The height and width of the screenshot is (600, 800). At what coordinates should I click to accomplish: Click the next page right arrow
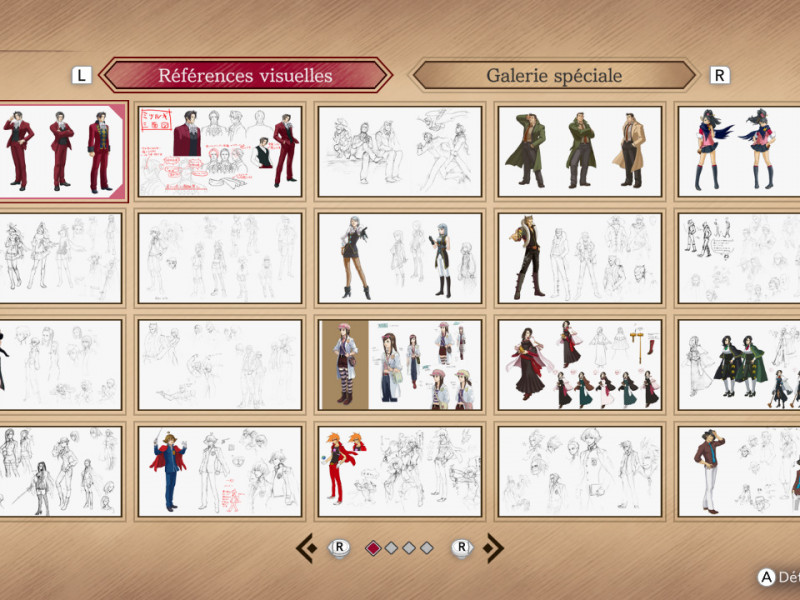click(x=494, y=547)
